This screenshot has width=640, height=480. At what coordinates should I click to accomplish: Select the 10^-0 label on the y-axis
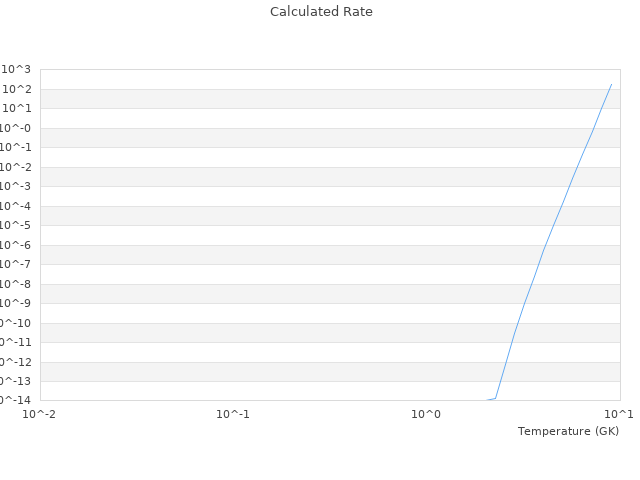click(16, 128)
